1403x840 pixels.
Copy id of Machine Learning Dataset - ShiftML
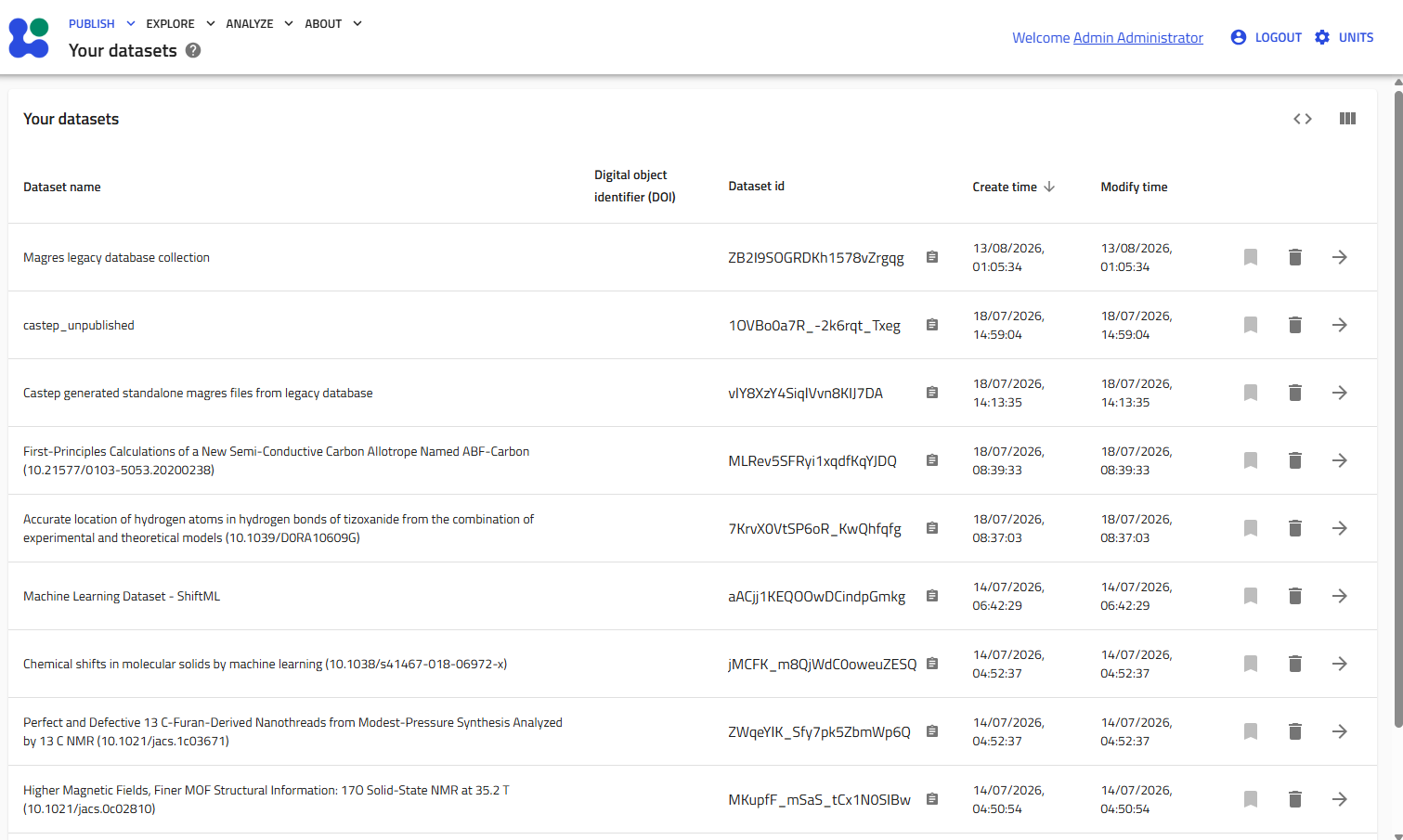click(932, 596)
